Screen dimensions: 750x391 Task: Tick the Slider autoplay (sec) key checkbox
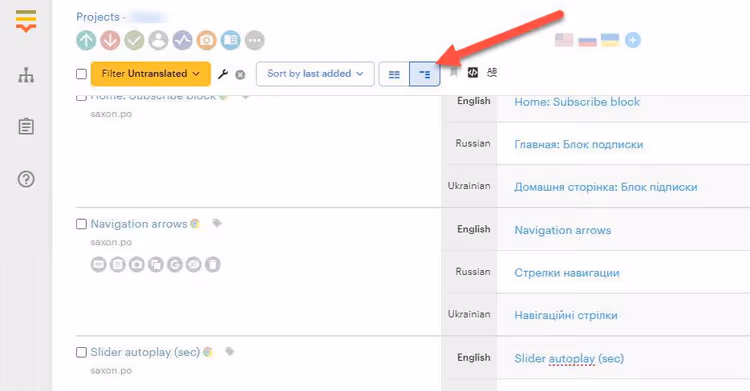click(x=81, y=352)
